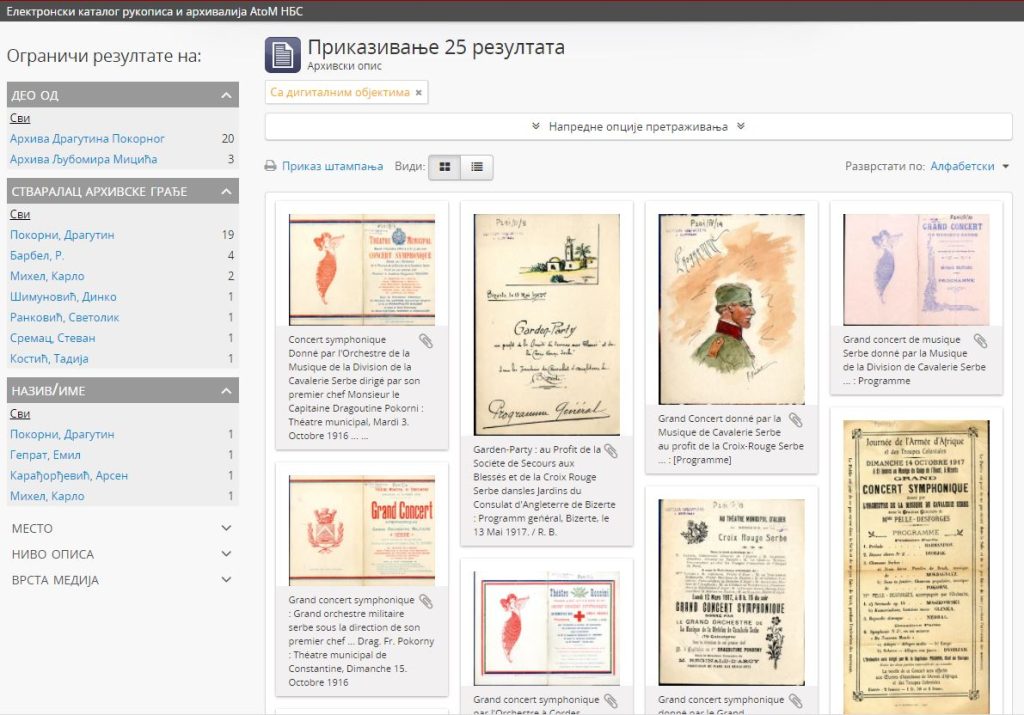Open 'Приказ штампања' print preview link
This screenshot has width=1024, height=715.
pos(332,167)
